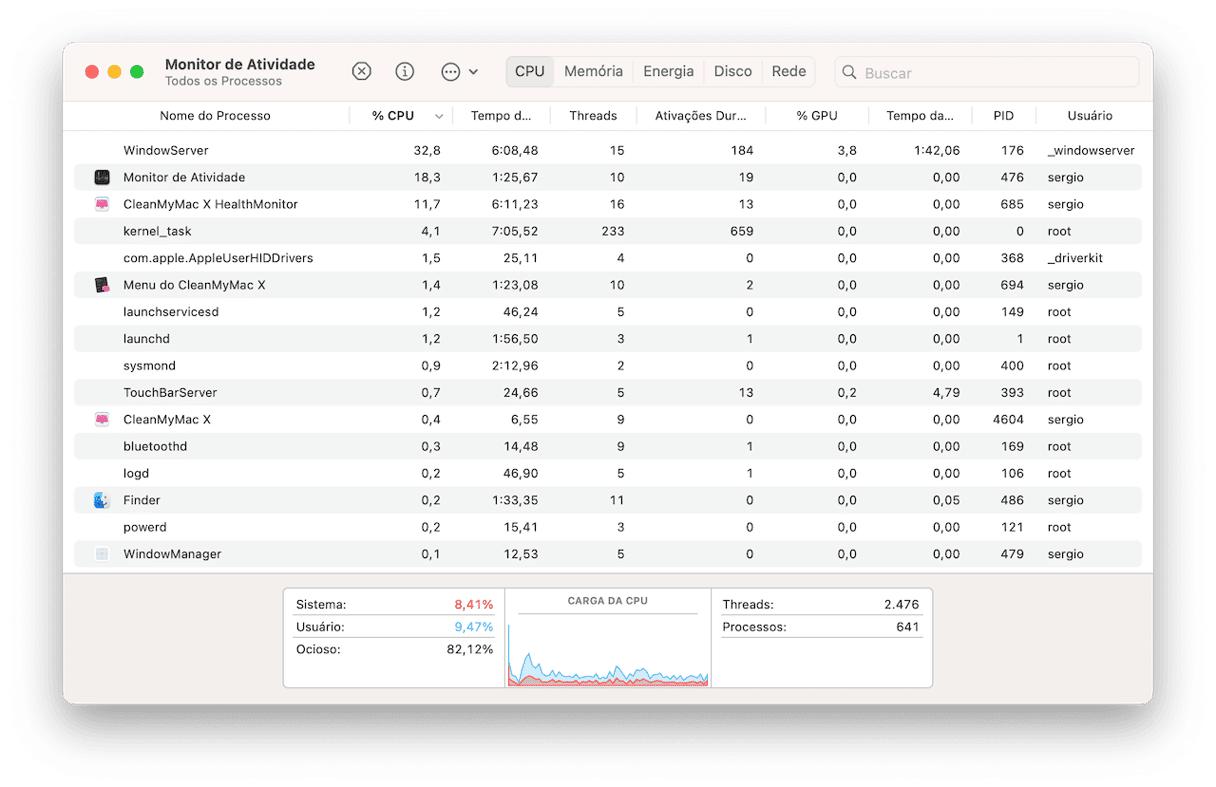The width and height of the screenshot is (1216, 787).
Task: Click PID 4604 cell
Action: click(1008, 420)
